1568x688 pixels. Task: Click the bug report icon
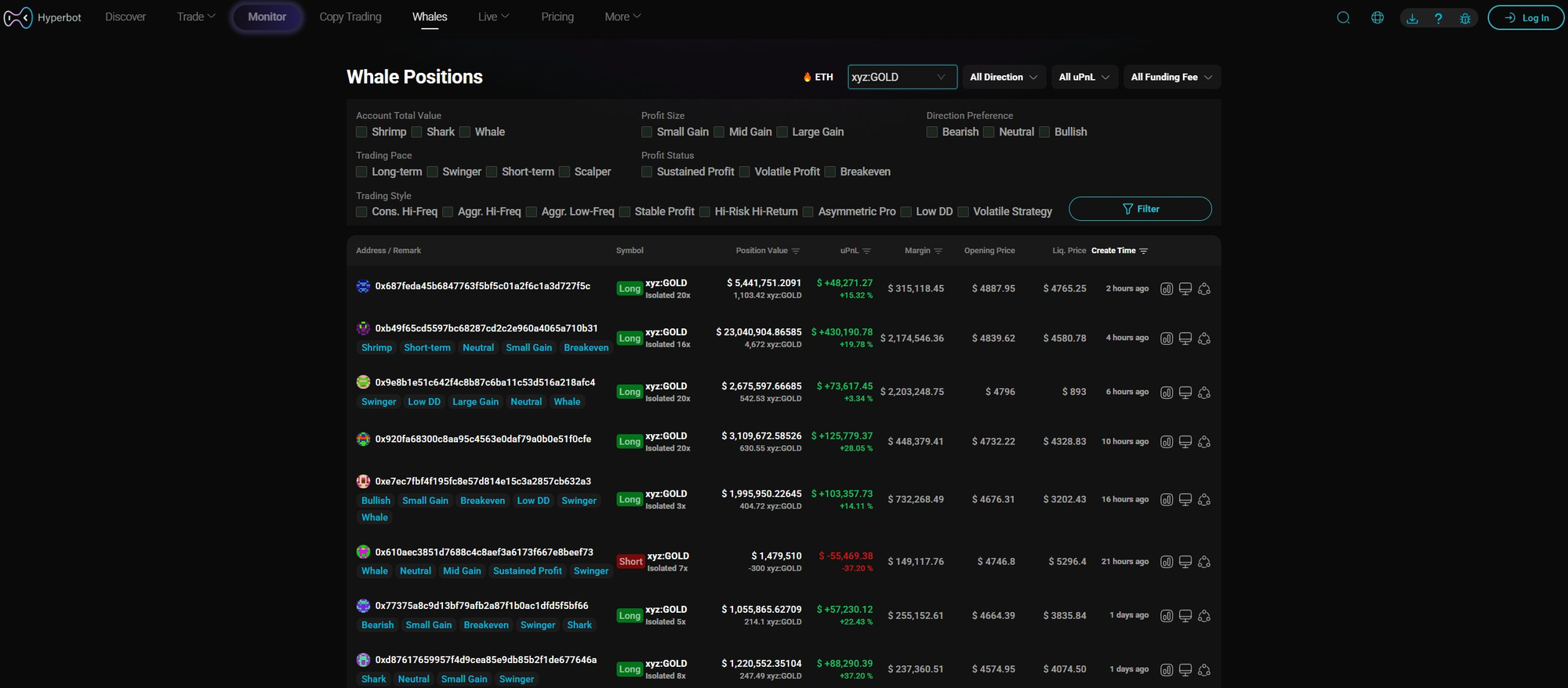(1465, 18)
